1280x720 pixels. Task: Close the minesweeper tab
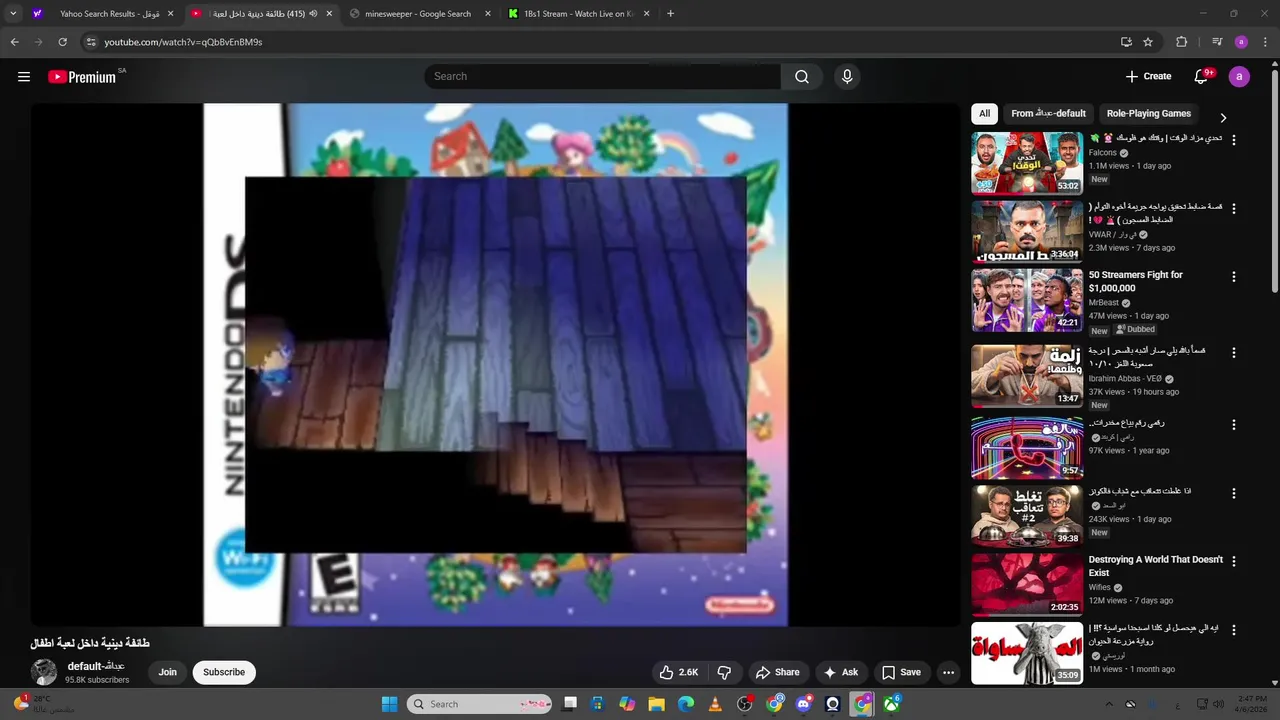click(x=487, y=14)
